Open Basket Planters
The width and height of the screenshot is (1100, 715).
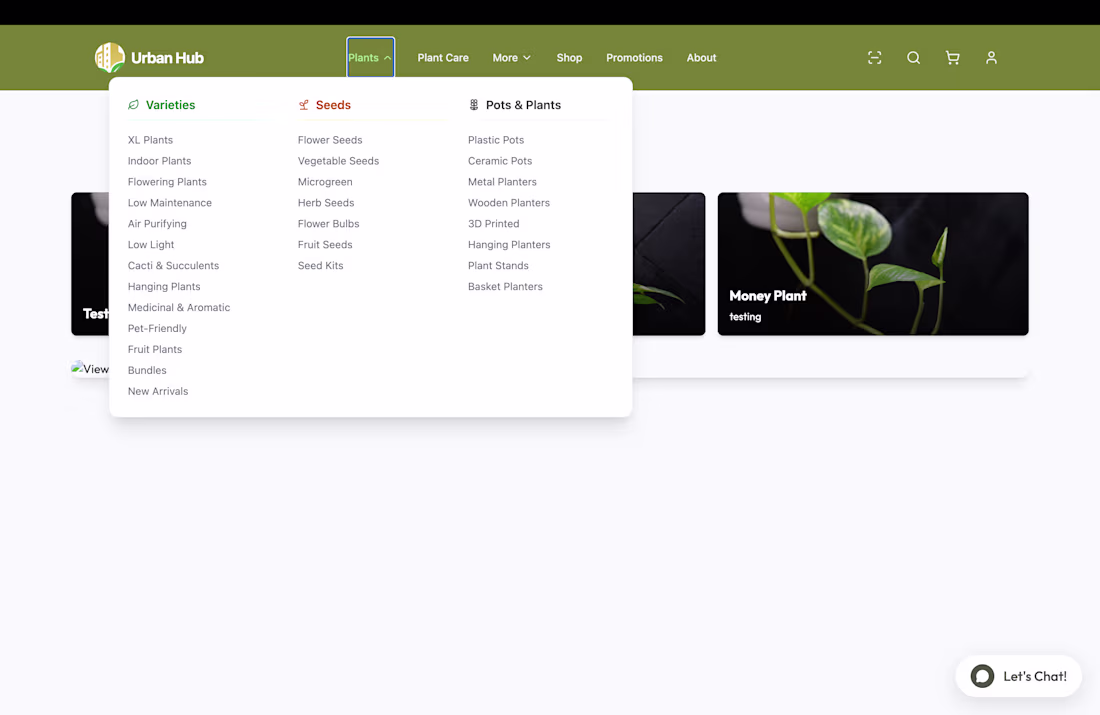point(505,286)
